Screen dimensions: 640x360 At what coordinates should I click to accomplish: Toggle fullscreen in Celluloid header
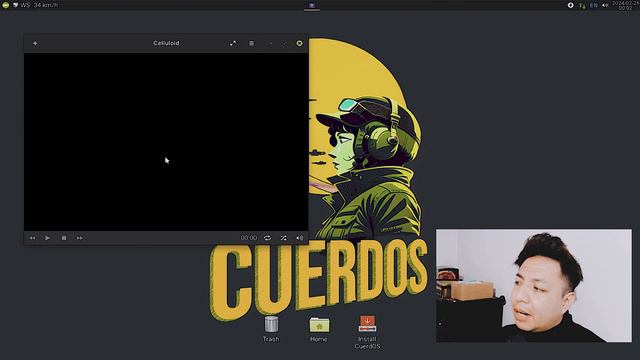point(233,43)
